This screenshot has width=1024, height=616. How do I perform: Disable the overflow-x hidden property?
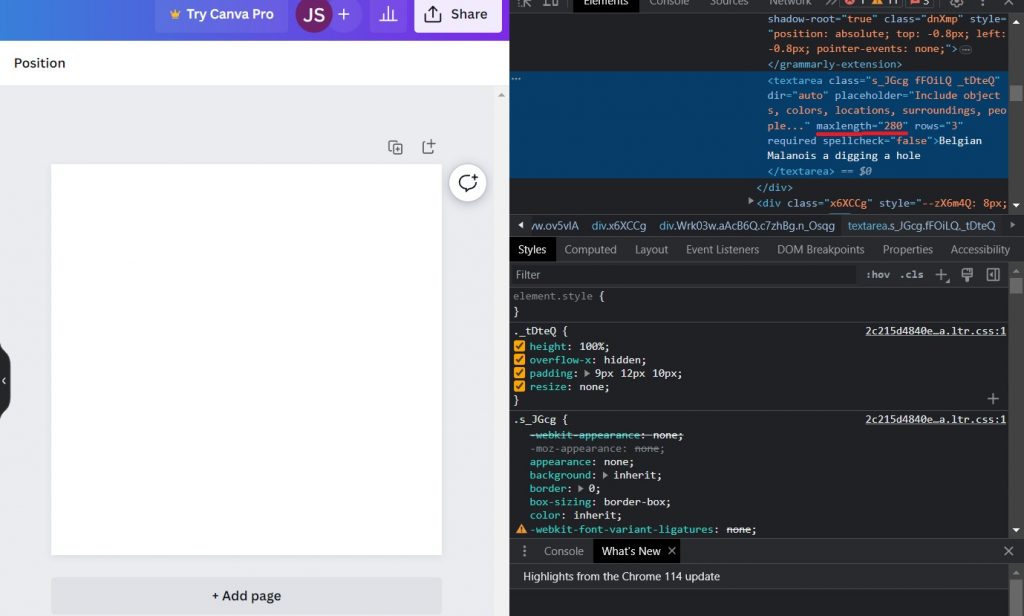(x=520, y=360)
